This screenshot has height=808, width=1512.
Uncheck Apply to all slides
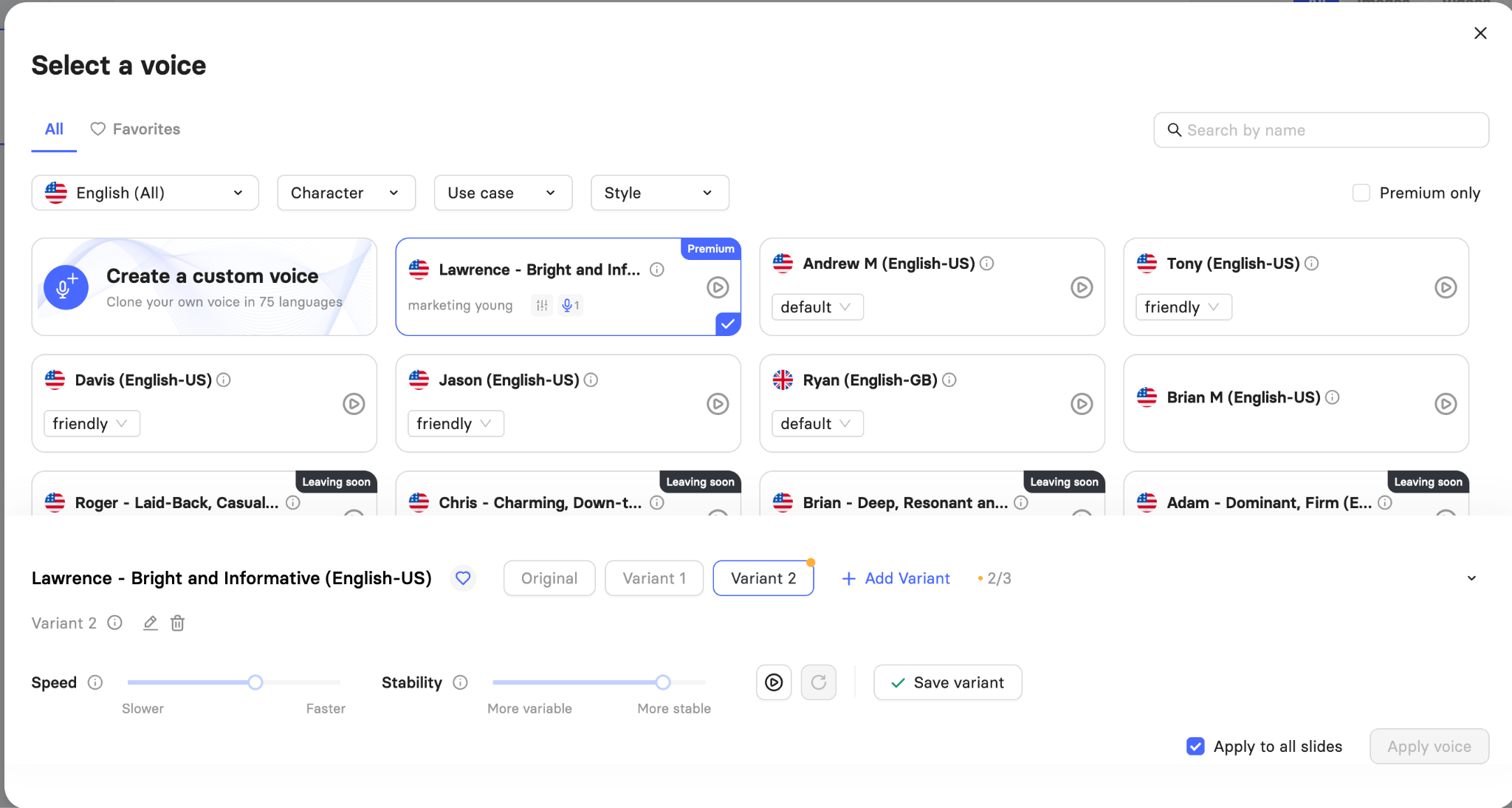1195,747
